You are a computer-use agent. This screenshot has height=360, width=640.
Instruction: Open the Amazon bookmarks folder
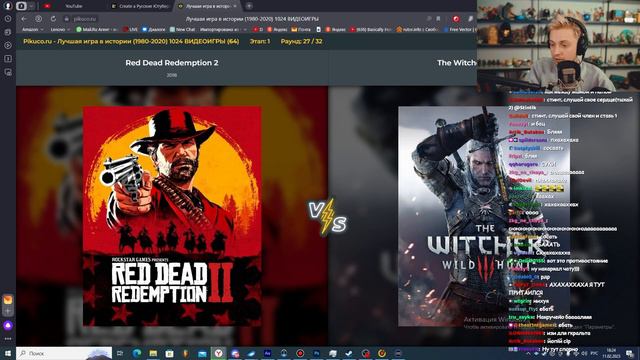coord(33,29)
